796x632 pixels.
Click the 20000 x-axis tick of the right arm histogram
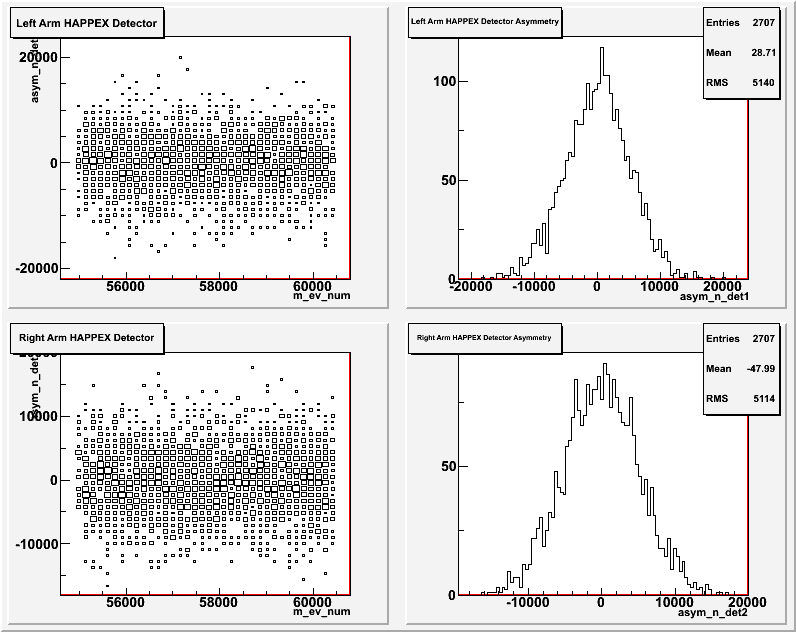[x=746, y=603]
